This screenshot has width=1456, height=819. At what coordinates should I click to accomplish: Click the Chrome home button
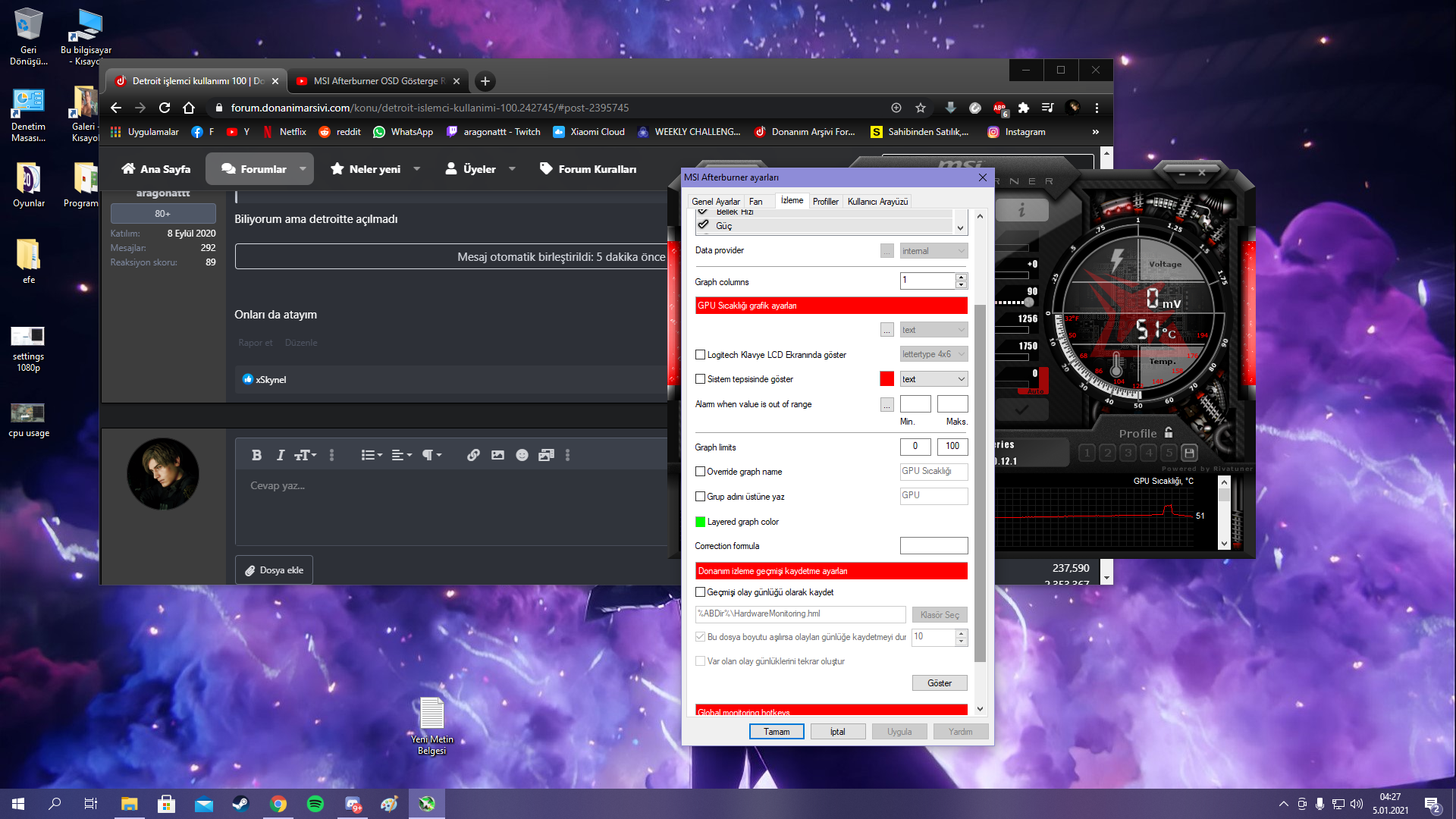click(189, 108)
